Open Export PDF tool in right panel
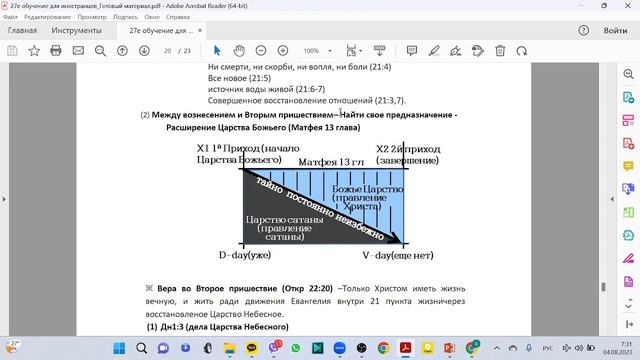Screen dimensions: 640x360 click(628, 98)
